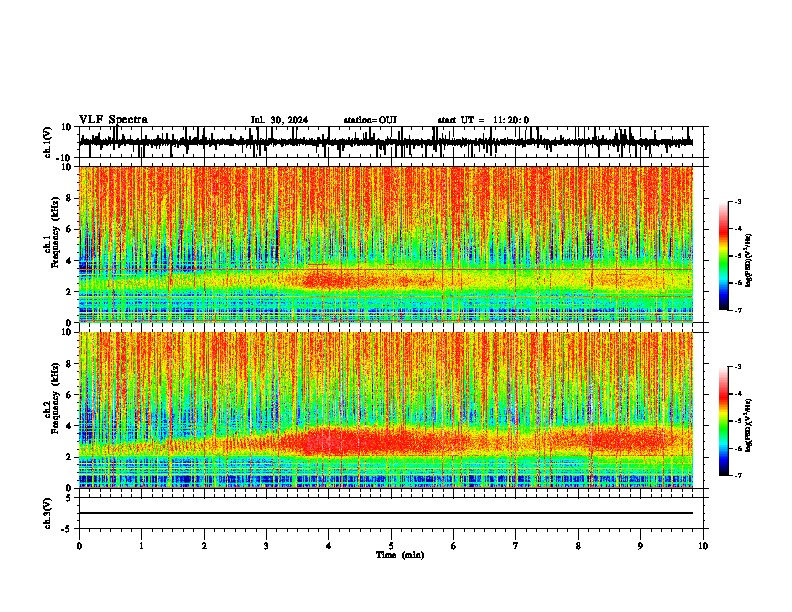
Task: Click the ch.3 flat line trace
Action: click(x=386, y=513)
